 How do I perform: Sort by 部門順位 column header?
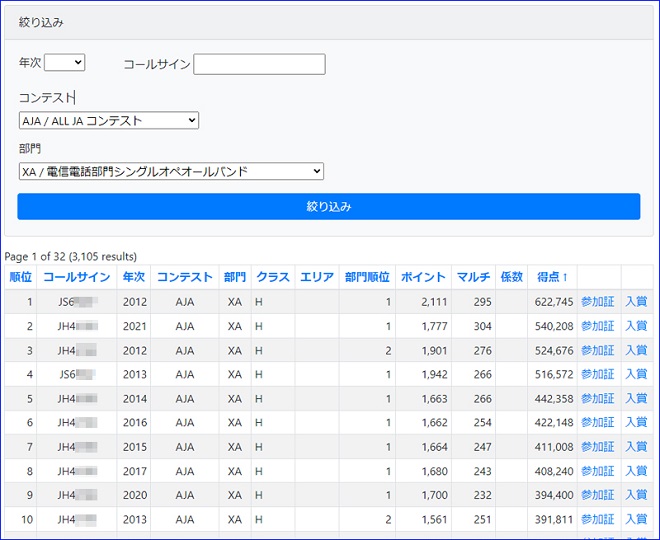[x=367, y=277]
